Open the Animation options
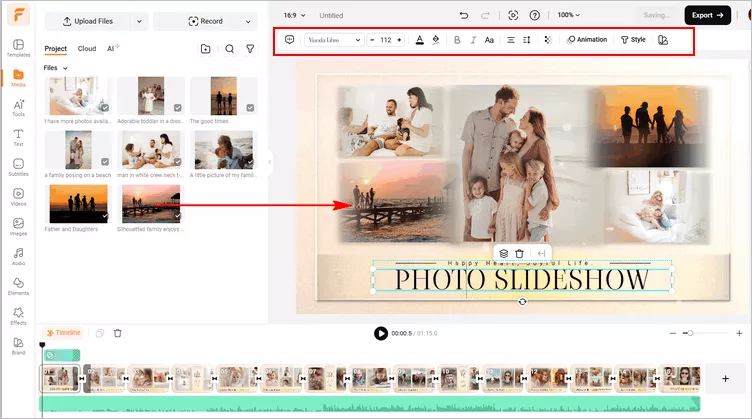This screenshot has width=752, height=419. coord(587,40)
